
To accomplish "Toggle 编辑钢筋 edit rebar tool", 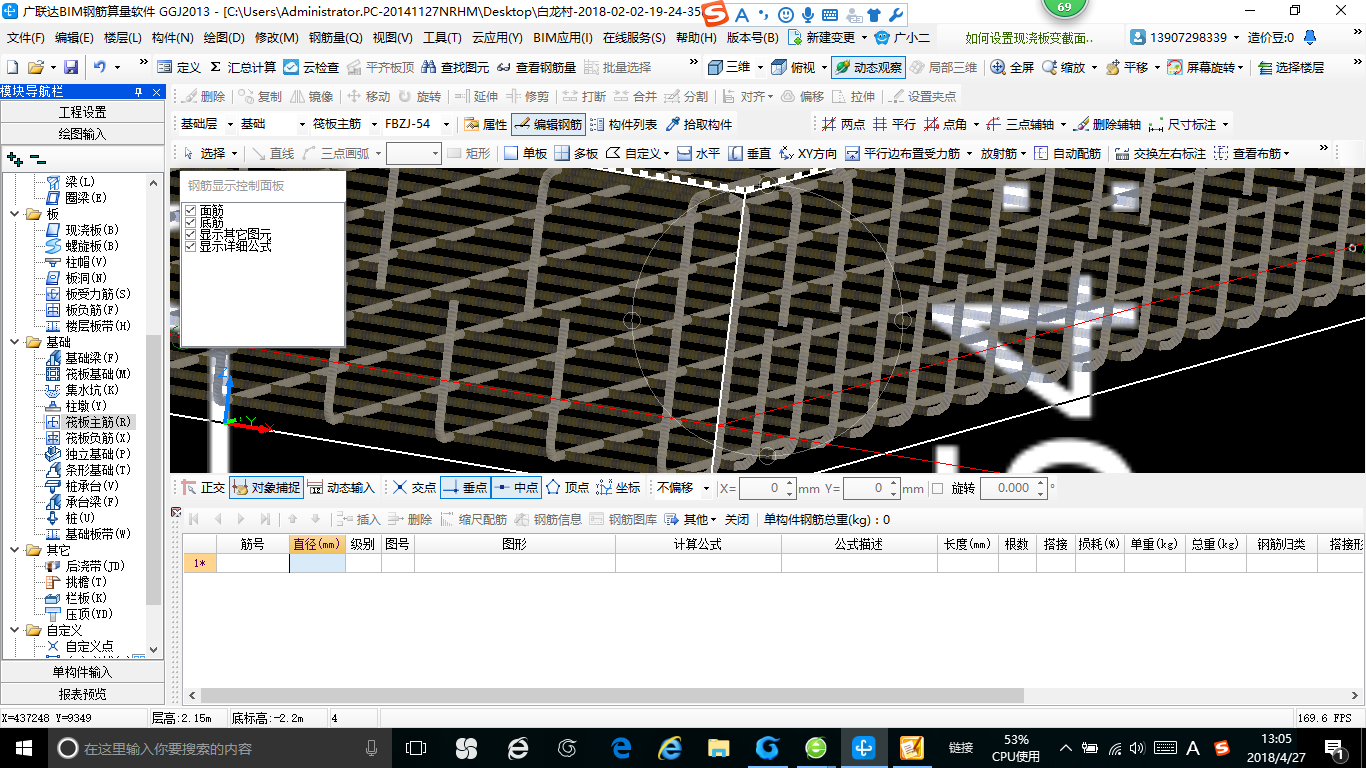I will [547, 124].
